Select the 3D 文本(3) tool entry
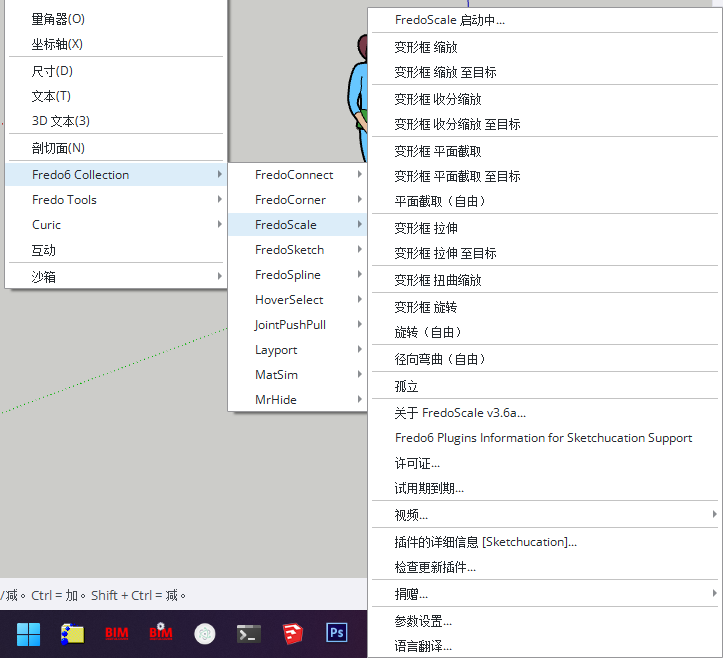 tap(61, 121)
